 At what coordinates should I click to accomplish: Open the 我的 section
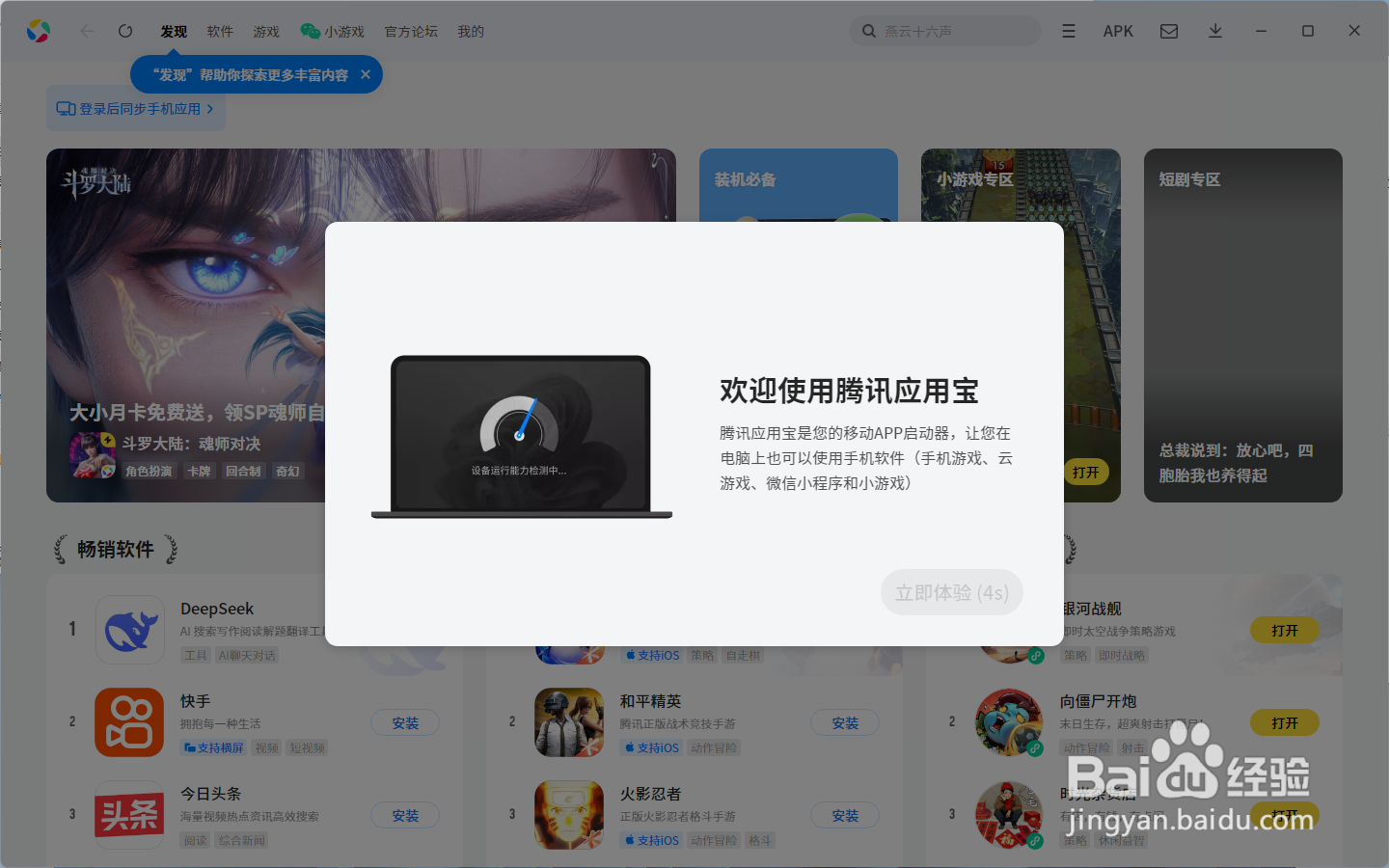(471, 30)
